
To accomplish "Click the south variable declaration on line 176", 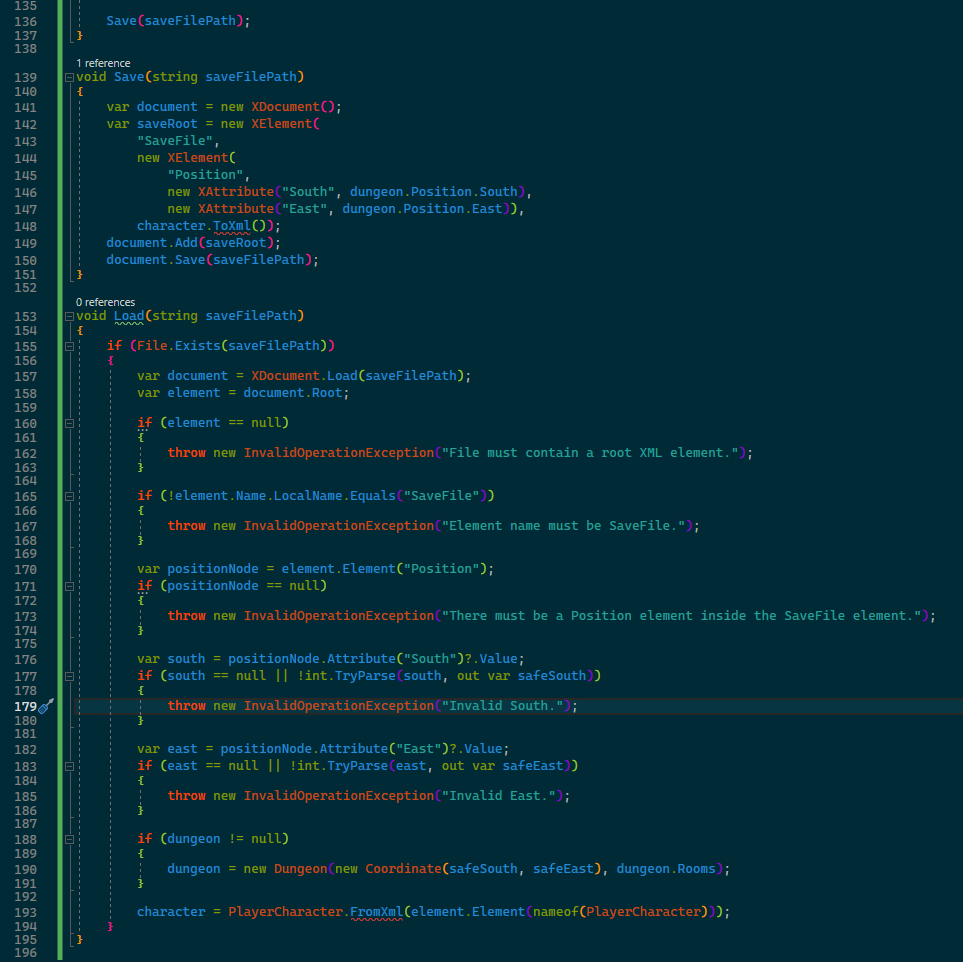I will coord(186,659).
